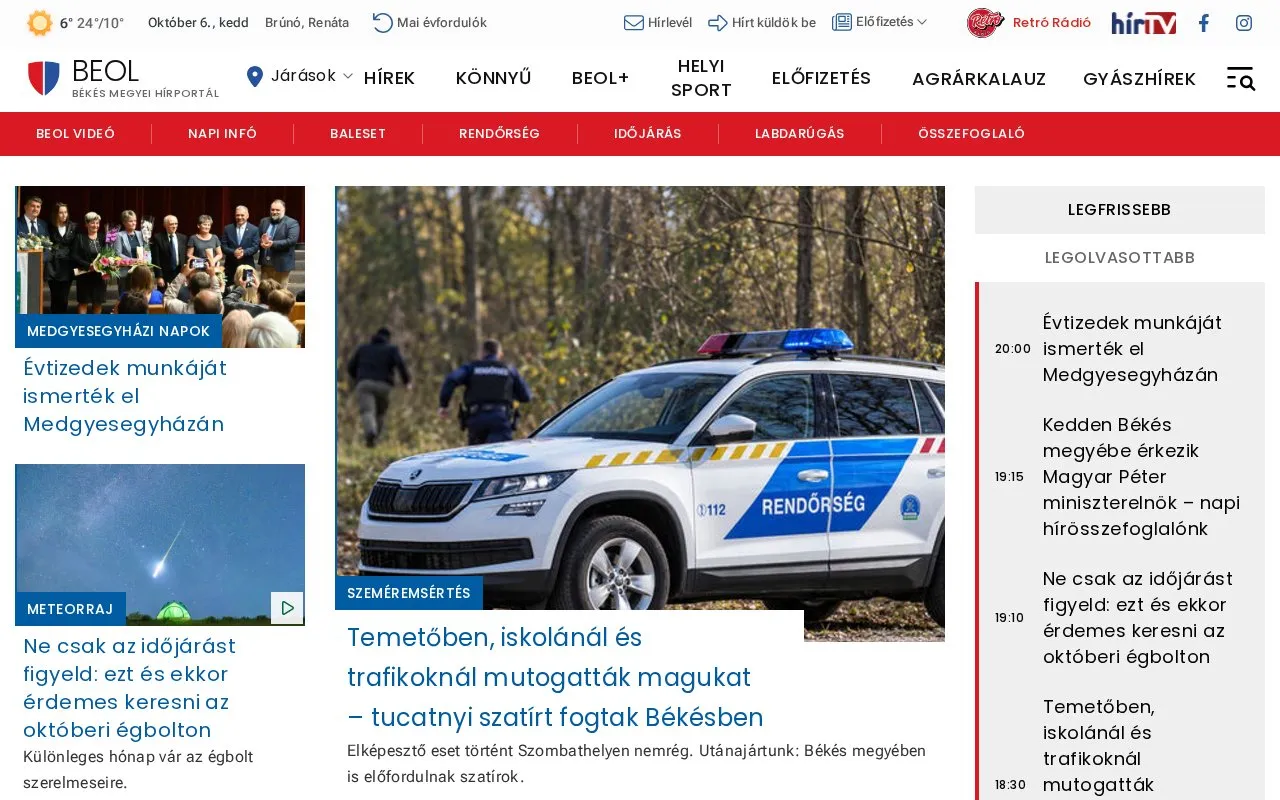Click the Hírt küldök be arrow icon
Screen dimensions: 1280x800
coord(717,22)
